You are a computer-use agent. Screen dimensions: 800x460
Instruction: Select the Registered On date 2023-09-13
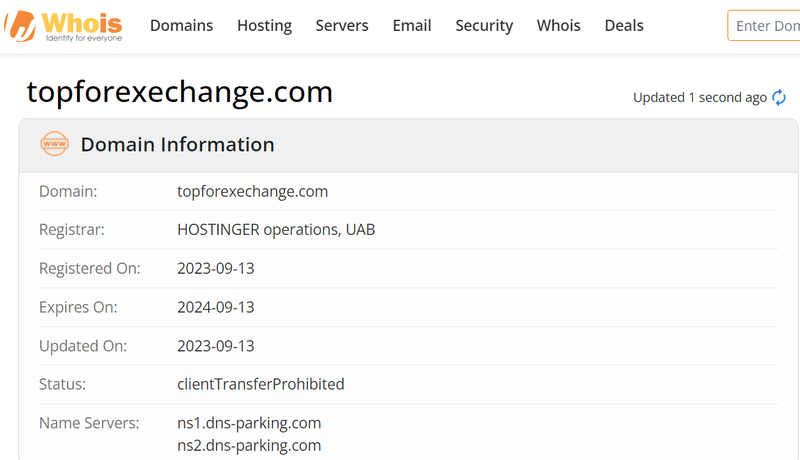pyautogui.click(x=216, y=268)
